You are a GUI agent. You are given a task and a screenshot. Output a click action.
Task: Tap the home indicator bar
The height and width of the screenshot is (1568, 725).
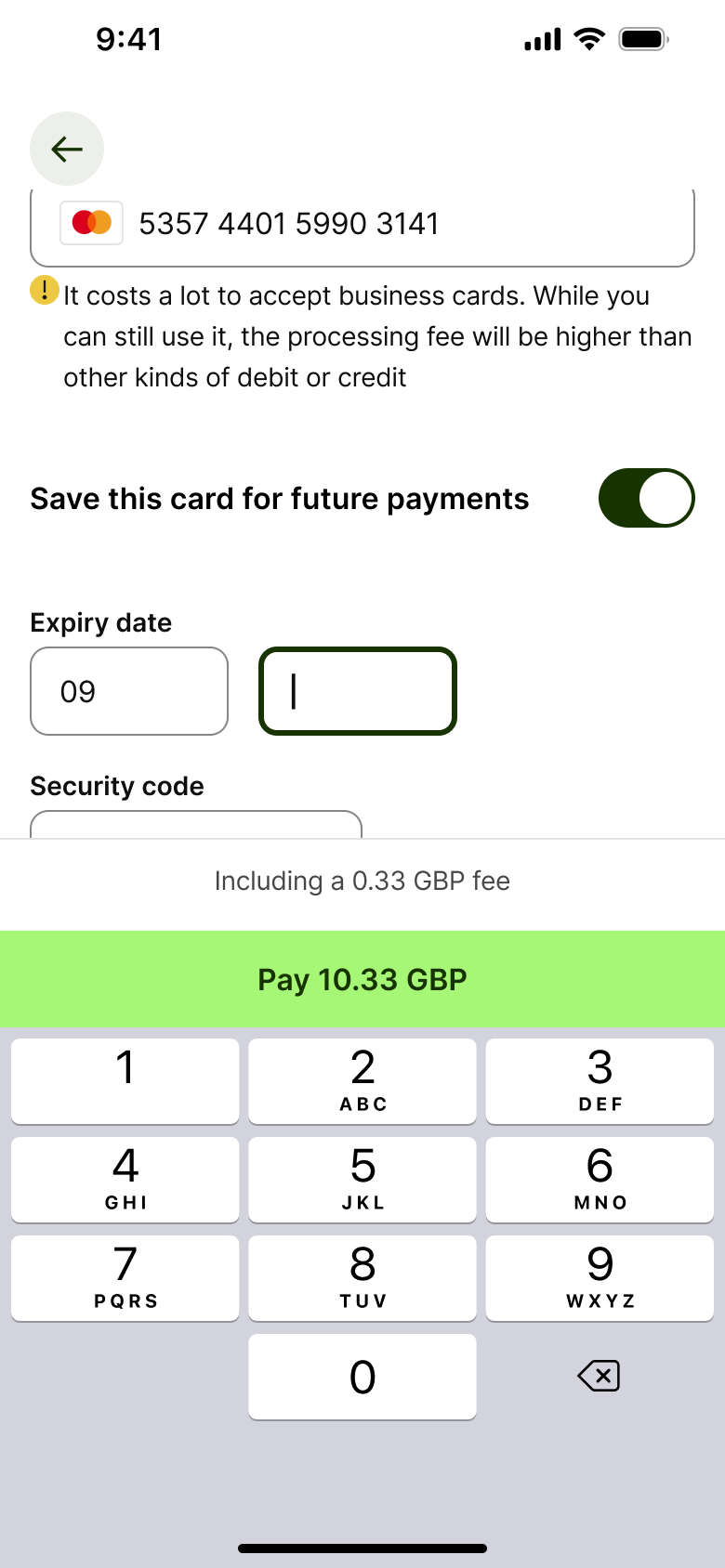(x=362, y=1548)
